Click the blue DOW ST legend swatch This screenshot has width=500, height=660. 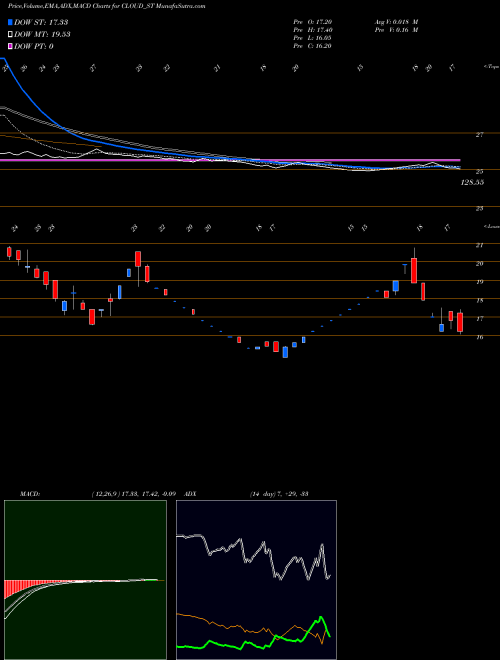pyautogui.click(x=10, y=22)
